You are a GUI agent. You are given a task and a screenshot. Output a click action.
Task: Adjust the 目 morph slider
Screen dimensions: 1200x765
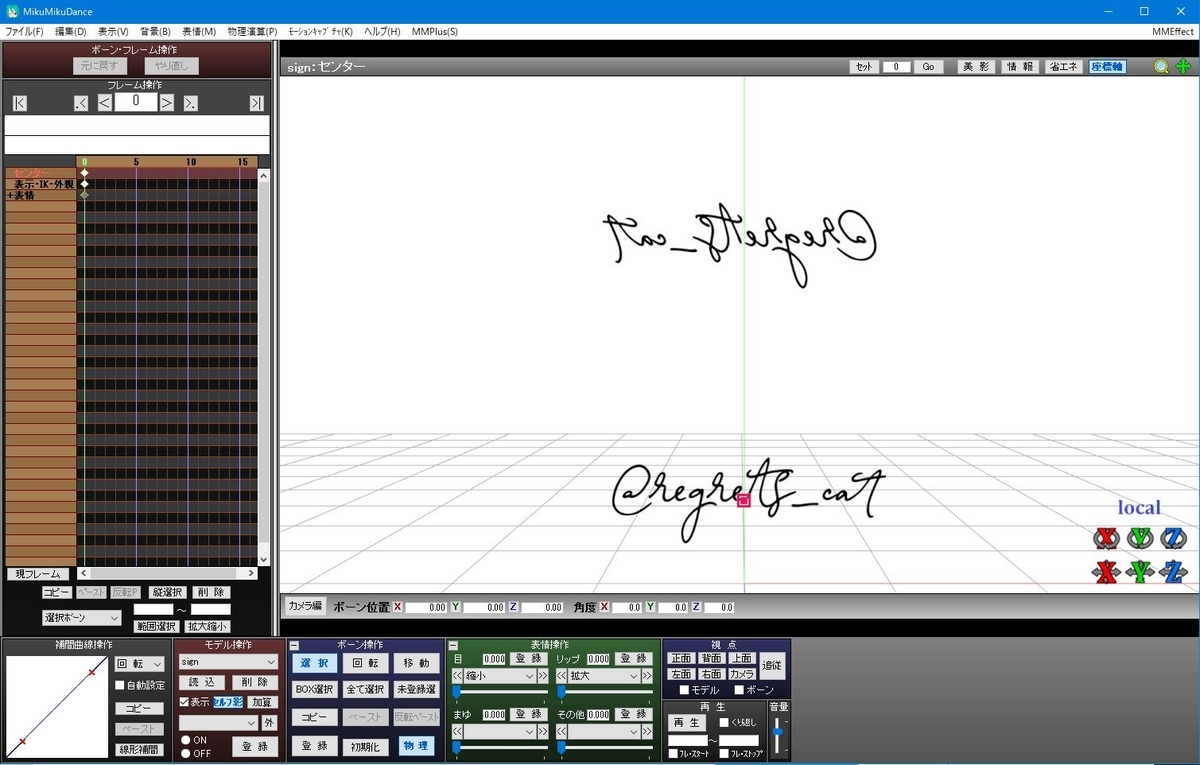tap(500, 692)
